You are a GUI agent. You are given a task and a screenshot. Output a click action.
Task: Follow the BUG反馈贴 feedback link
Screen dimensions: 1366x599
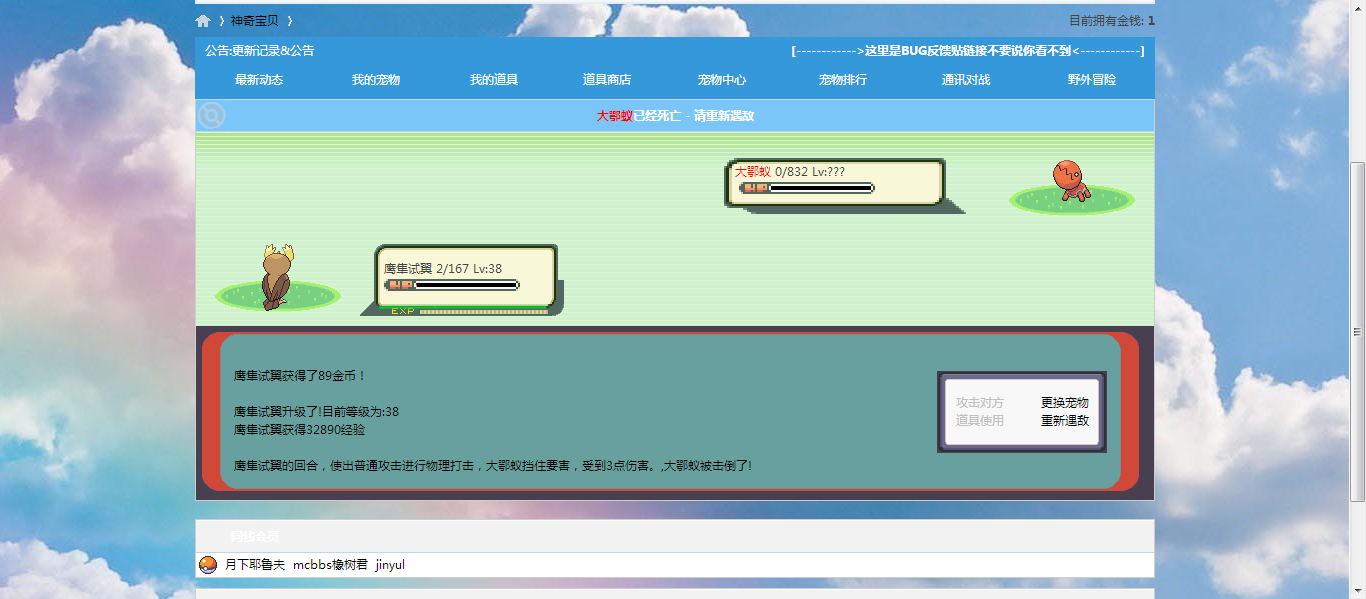tap(968, 51)
